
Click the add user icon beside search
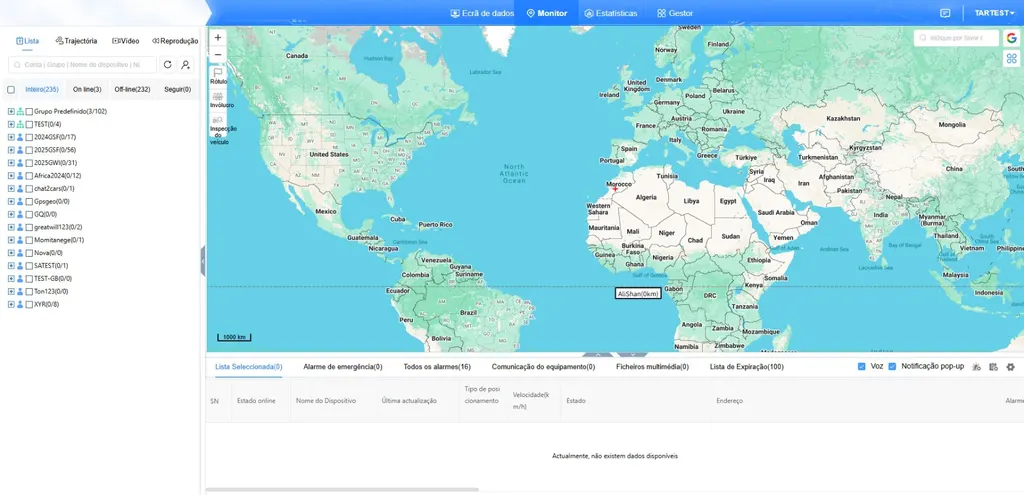click(x=186, y=65)
